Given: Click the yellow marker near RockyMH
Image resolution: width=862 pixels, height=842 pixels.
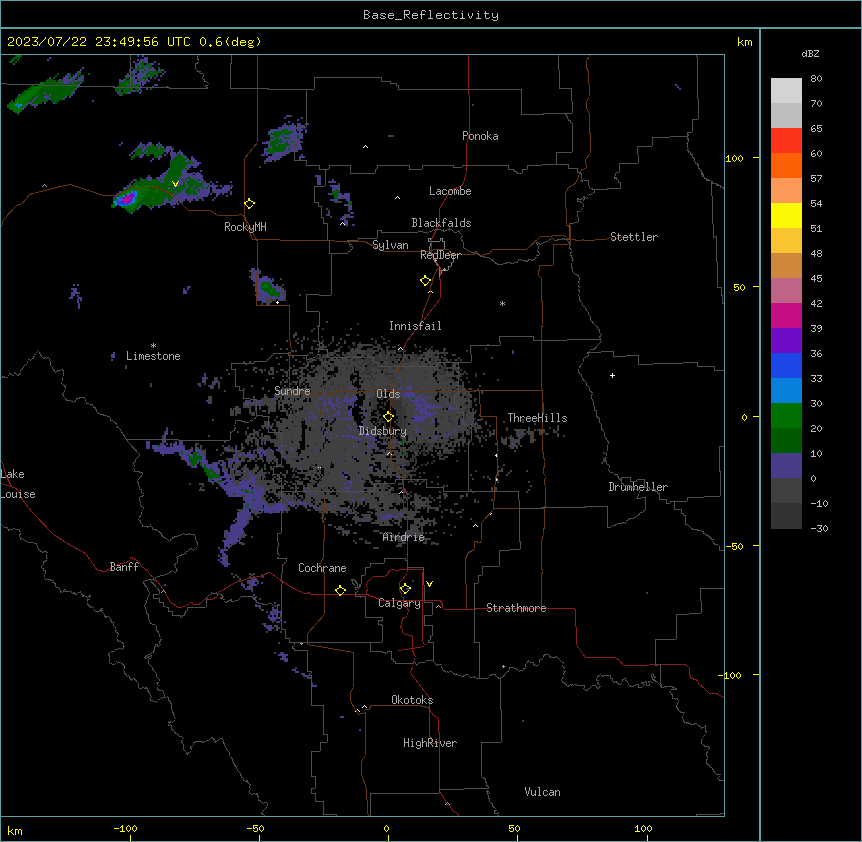Looking at the screenshot, I should 250,204.
